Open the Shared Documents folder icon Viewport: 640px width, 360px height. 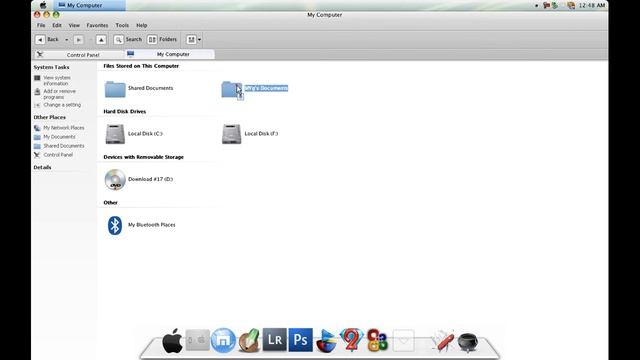point(115,89)
